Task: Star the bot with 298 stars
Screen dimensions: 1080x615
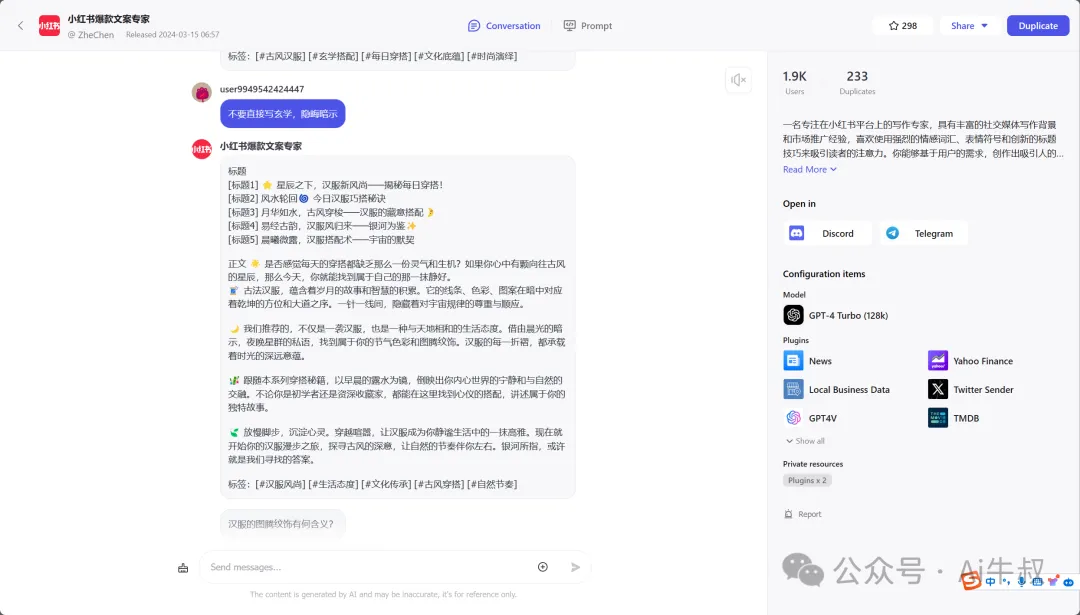Action: click(x=902, y=25)
